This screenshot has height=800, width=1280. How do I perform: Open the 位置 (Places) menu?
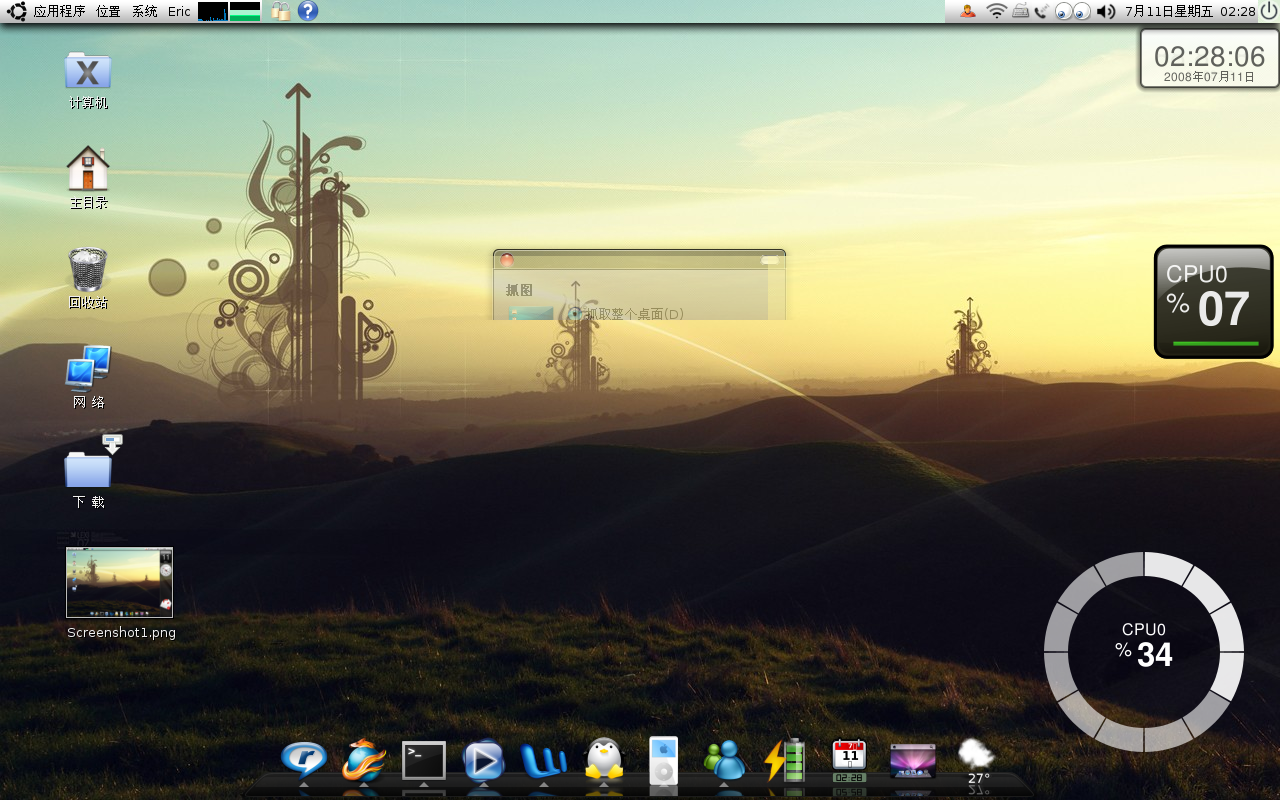pos(108,11)
